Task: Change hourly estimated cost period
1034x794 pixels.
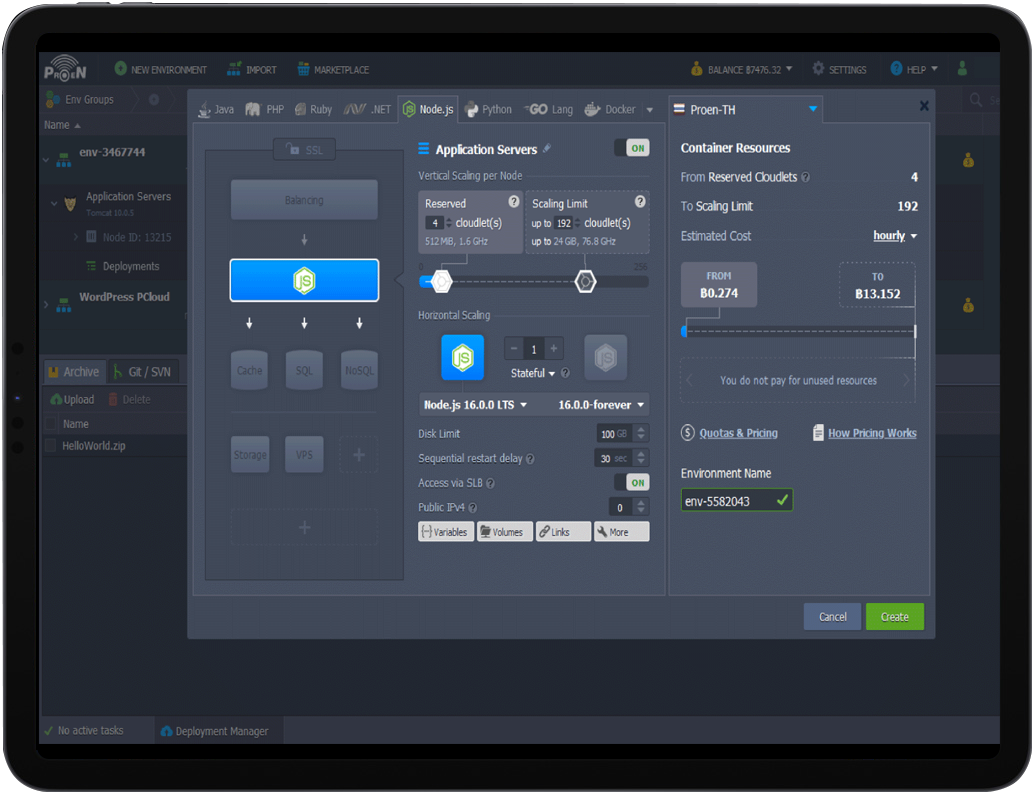Action: pos(895,235)
